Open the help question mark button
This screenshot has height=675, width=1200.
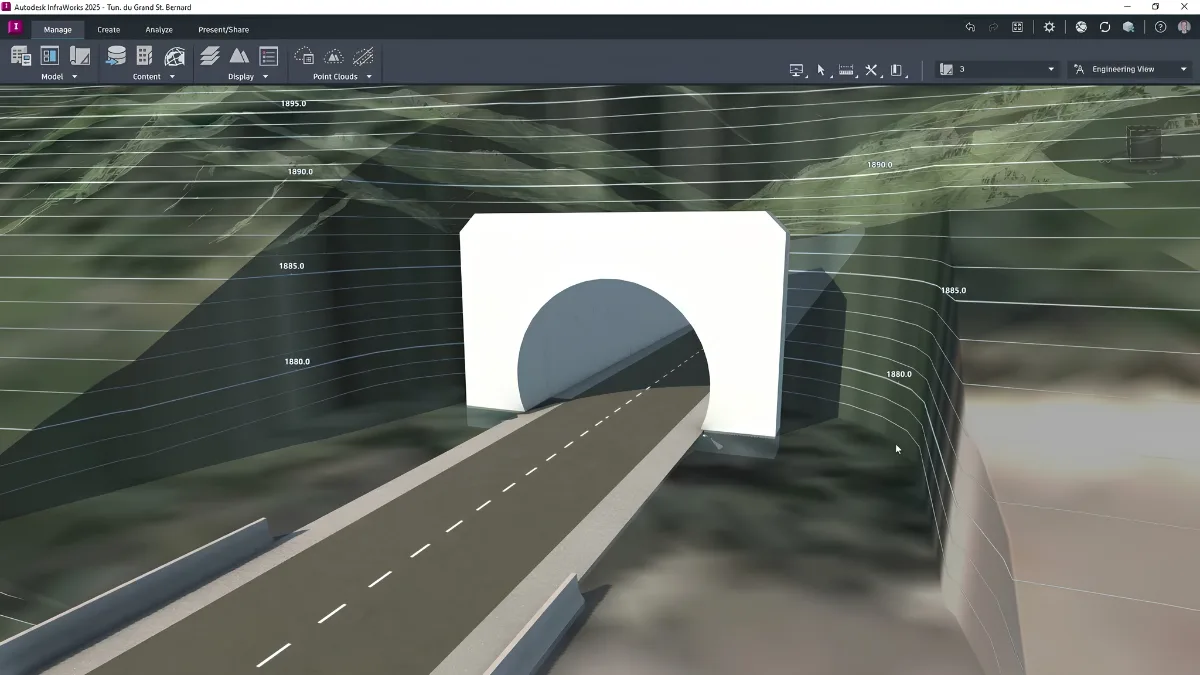click(x=1160, y=27)
